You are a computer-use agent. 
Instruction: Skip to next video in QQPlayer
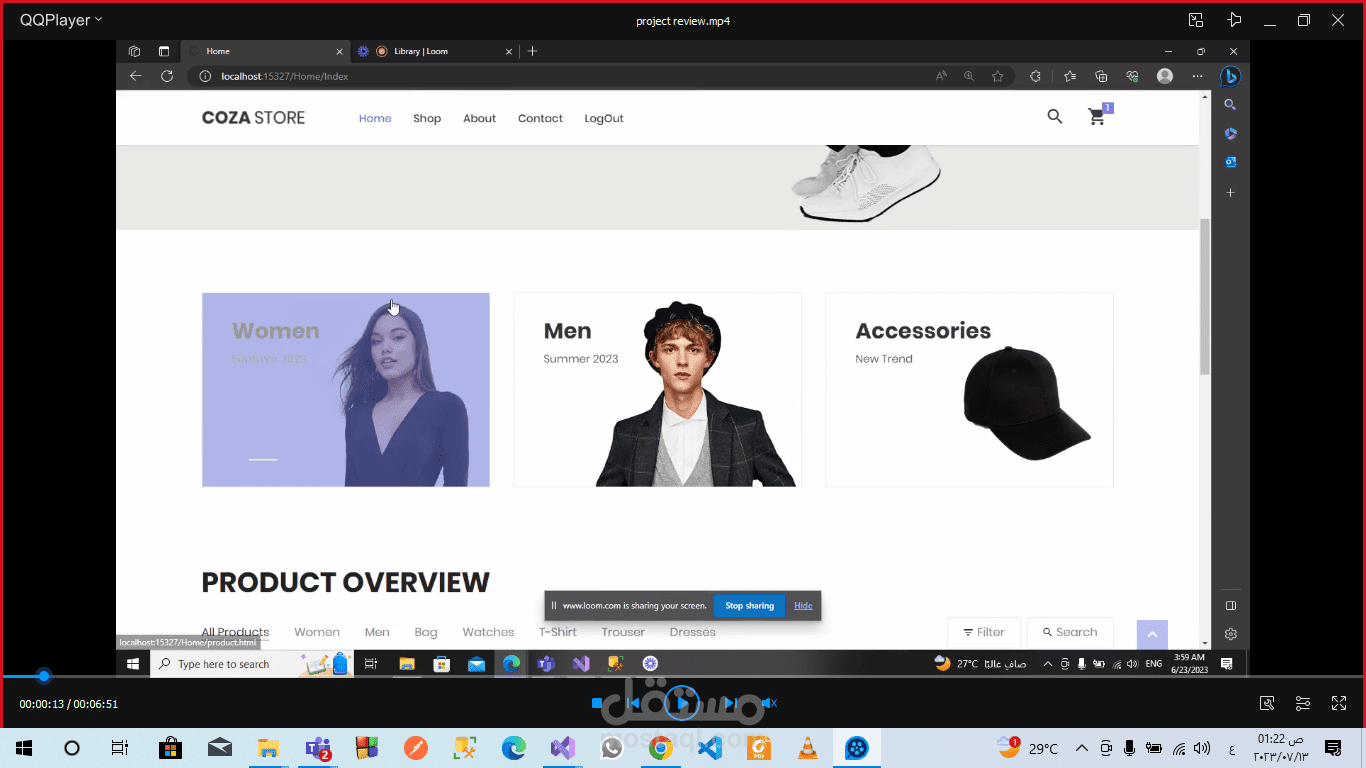click(731, 703)
